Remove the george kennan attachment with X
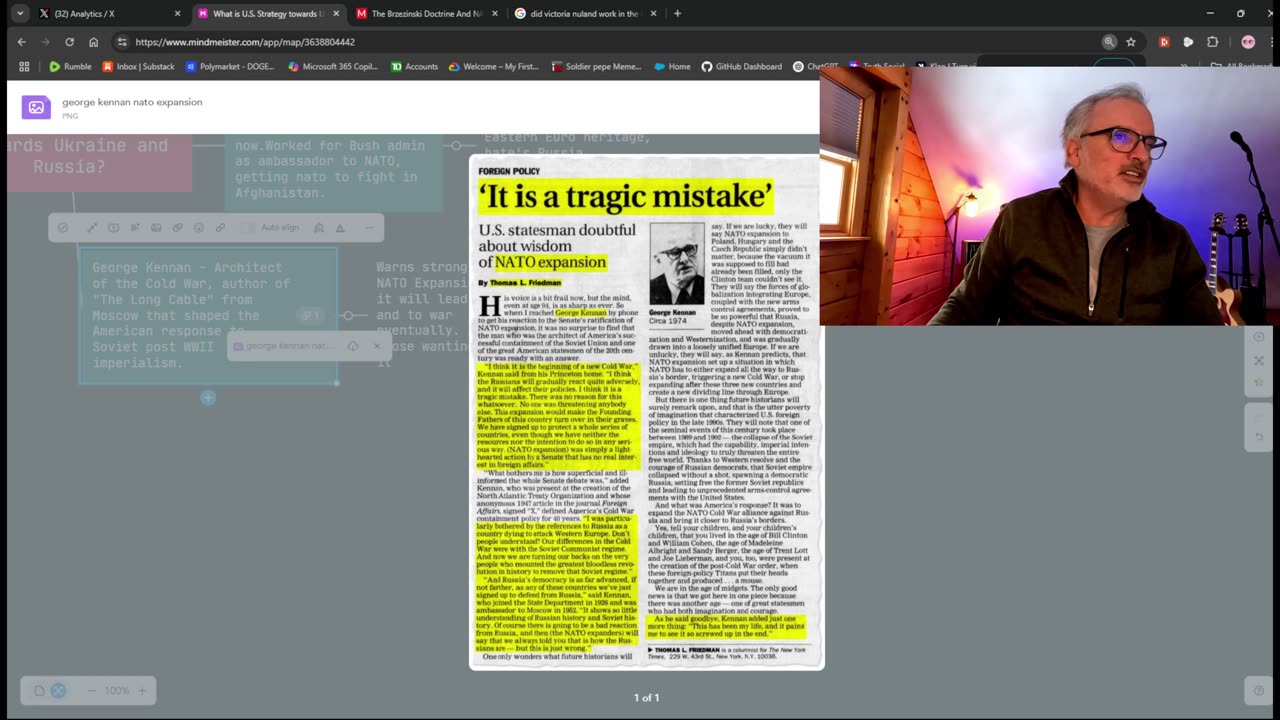Screen dimensions: 1280x720 [376, 346]
